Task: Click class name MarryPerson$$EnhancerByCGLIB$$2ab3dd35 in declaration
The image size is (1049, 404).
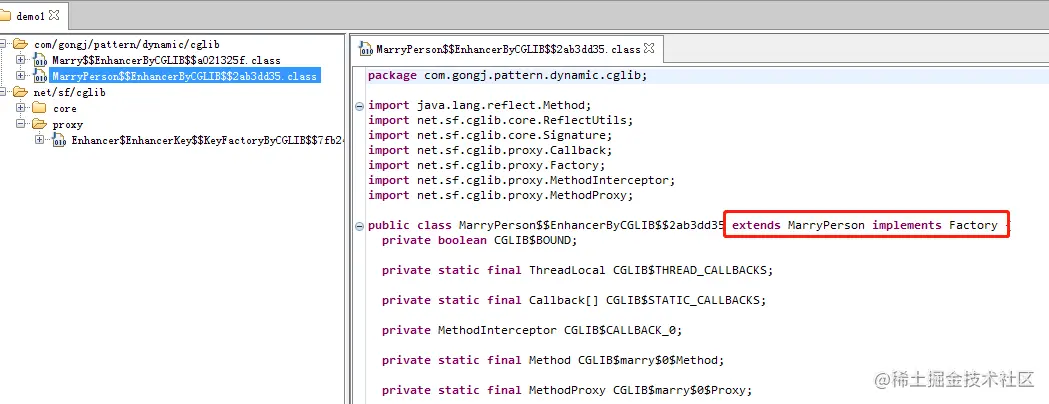Action: point(591,225)
